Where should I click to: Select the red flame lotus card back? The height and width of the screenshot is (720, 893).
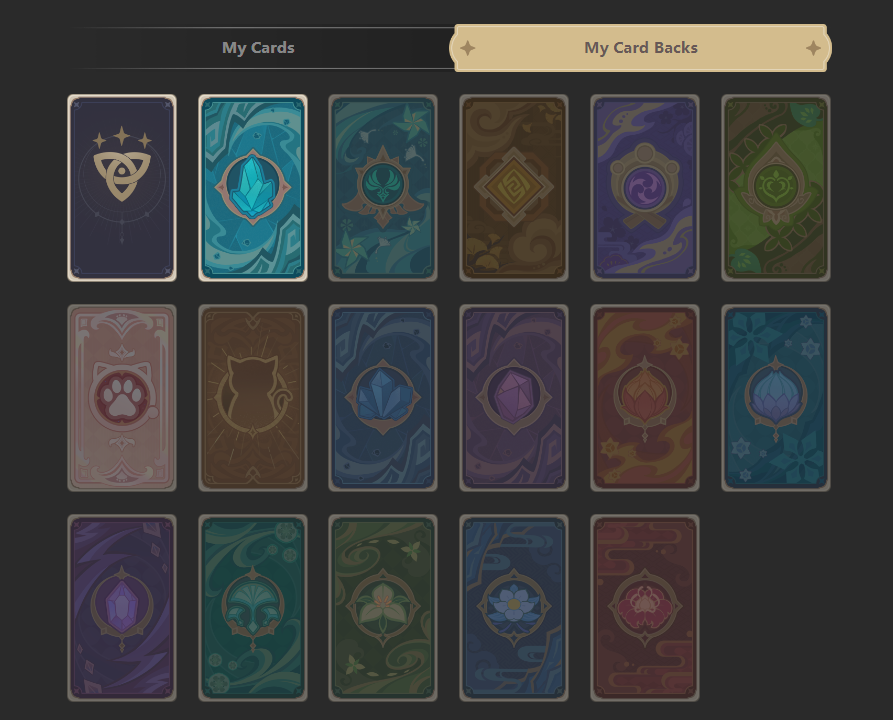click(645, 398)
